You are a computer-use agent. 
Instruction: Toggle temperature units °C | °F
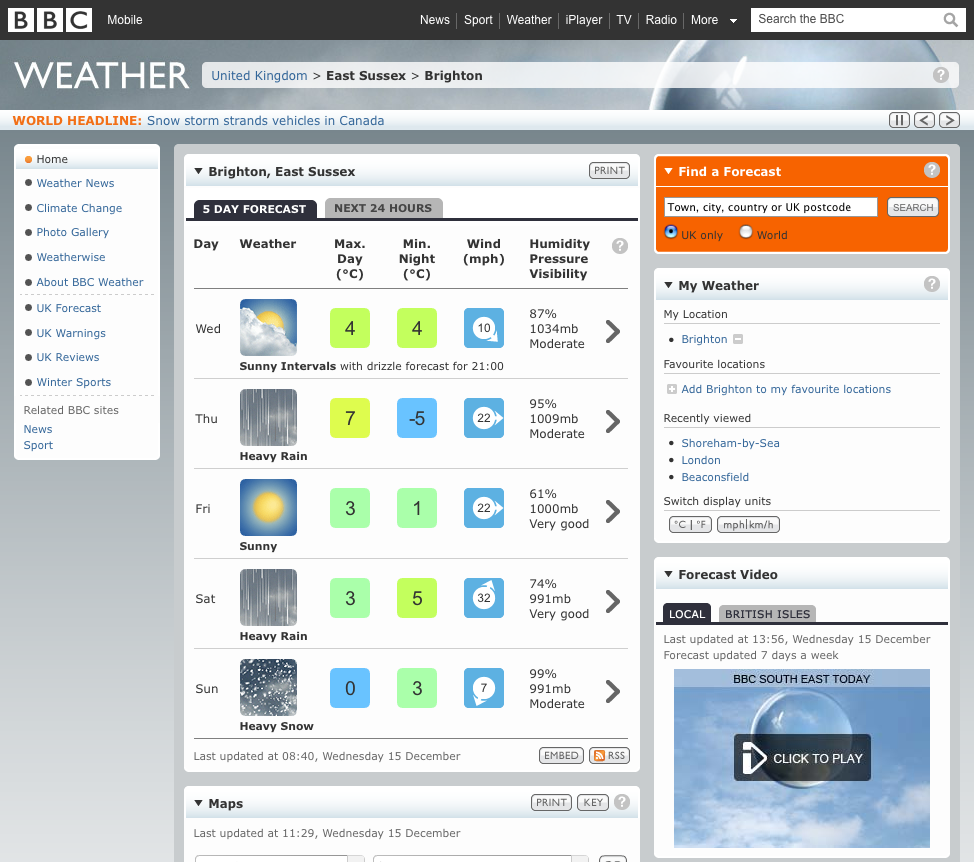coord(690,524)
